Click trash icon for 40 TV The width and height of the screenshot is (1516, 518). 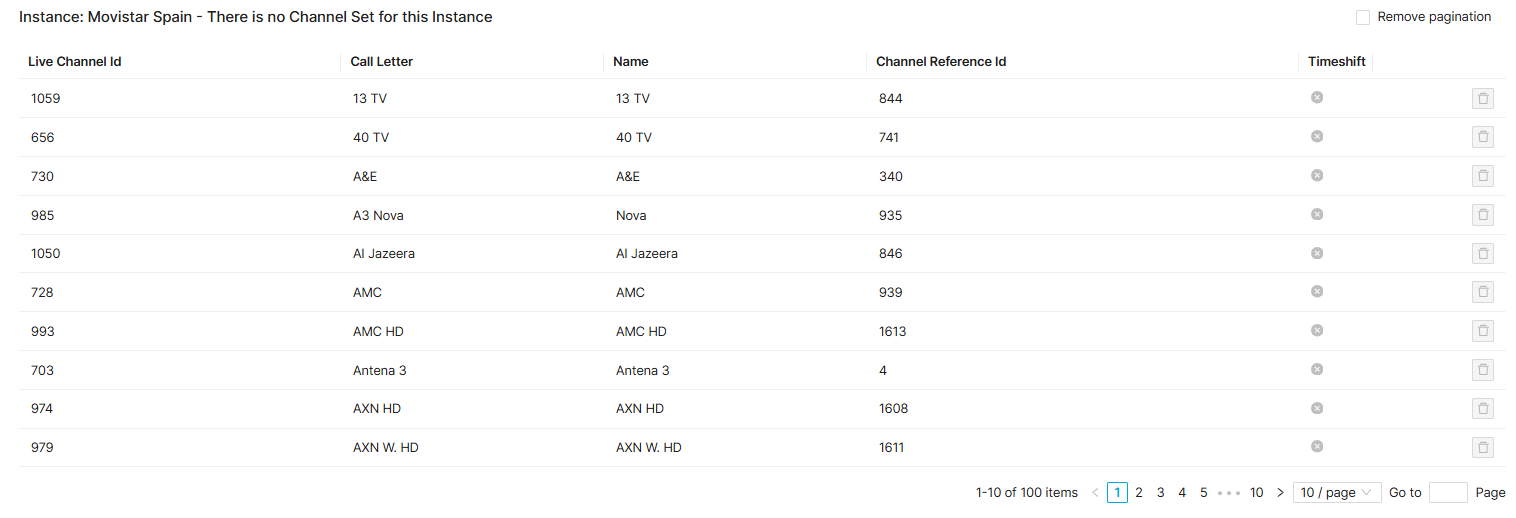pyautogui.click(x=1482, y=137)
